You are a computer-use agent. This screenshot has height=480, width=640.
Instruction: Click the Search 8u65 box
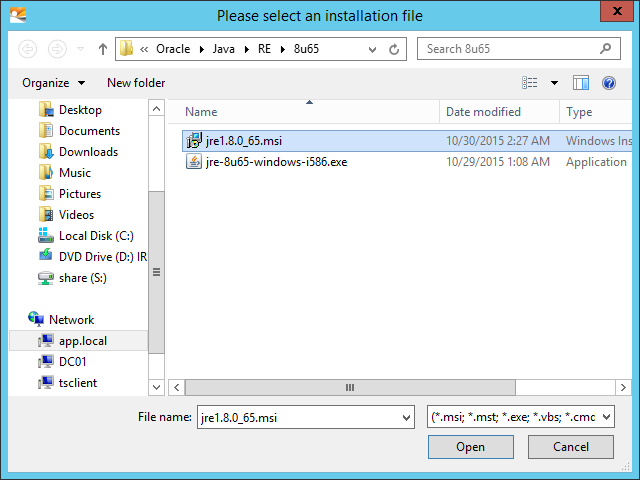[519, 49]
